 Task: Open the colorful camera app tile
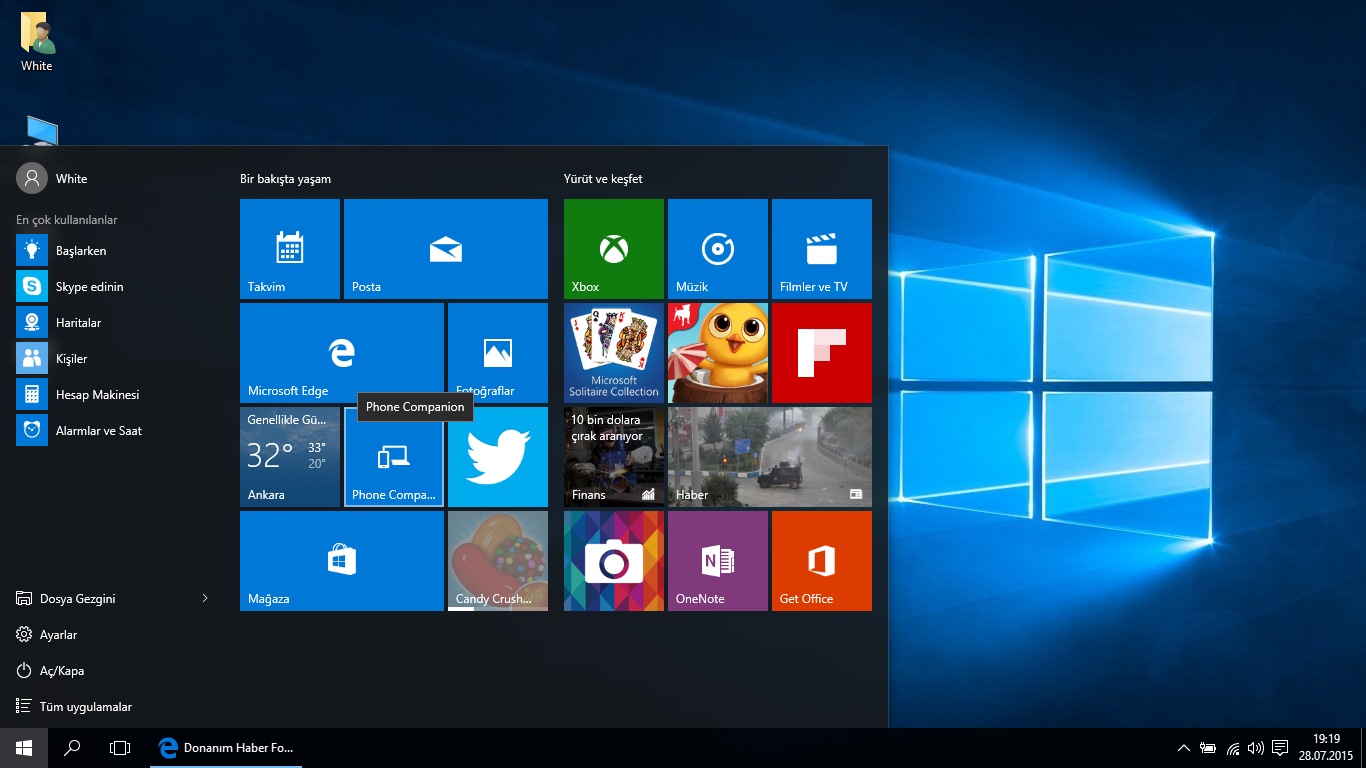(614, 561)
